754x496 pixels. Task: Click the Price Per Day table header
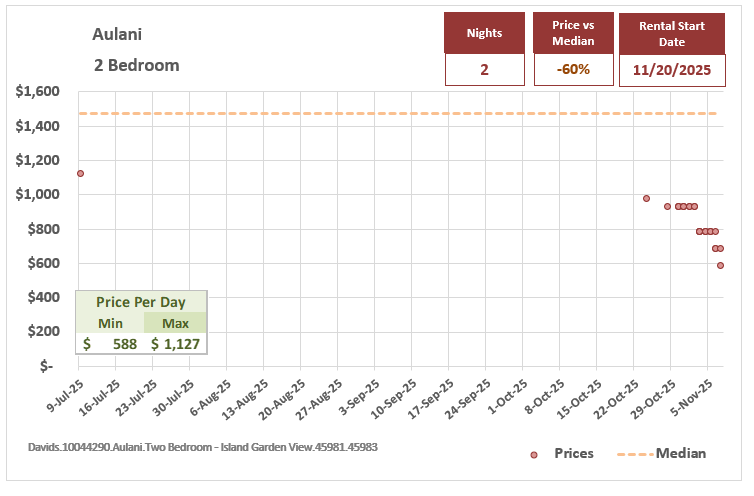click(x=141, y=301)
